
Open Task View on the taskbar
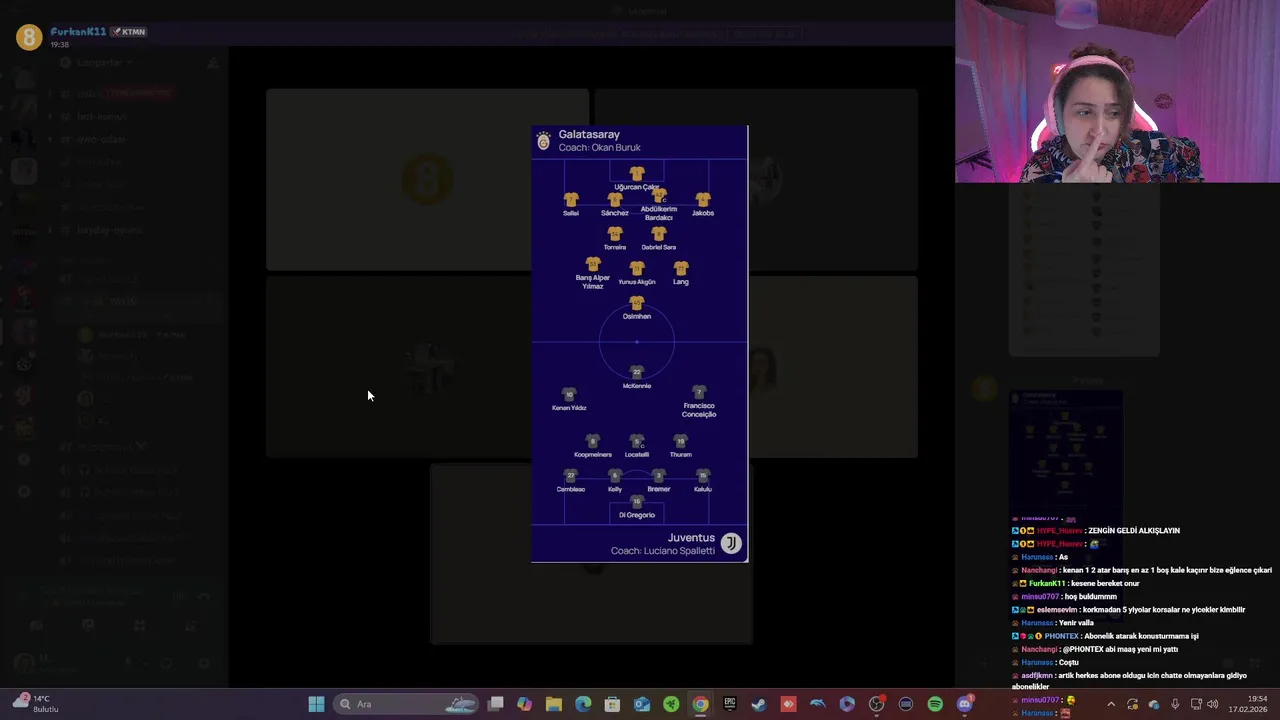(495, 704)
